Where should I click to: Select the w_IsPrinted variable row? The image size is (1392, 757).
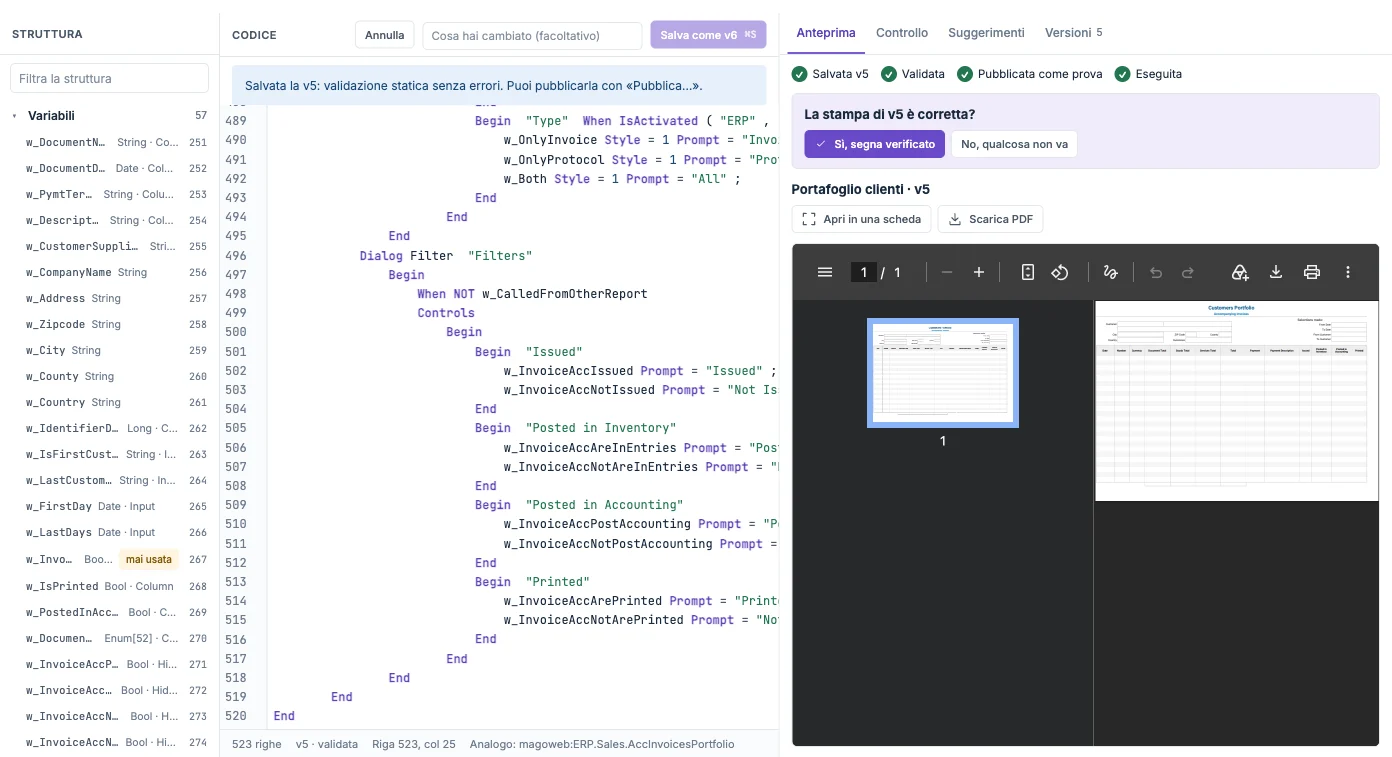109,586
